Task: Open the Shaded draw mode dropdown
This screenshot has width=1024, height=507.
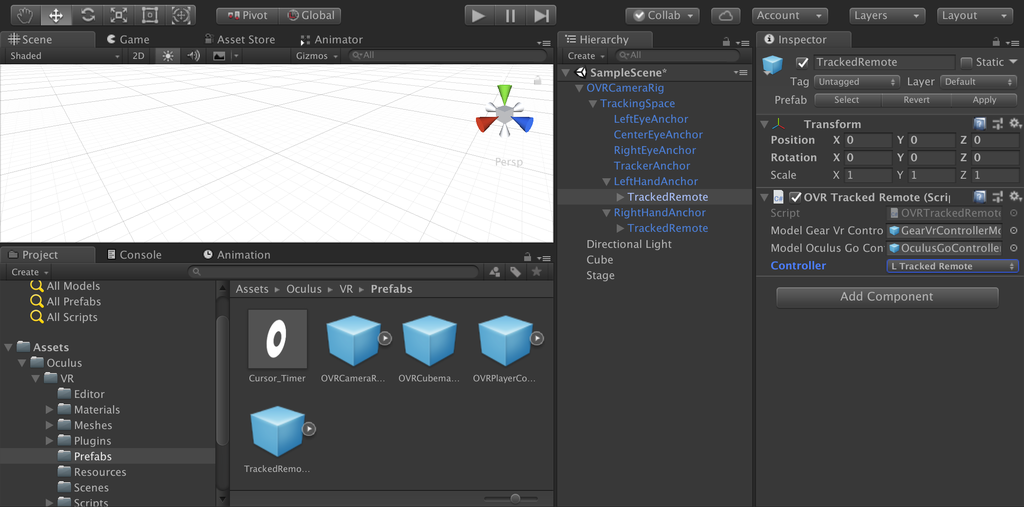Action: click(x=65, y=56)
